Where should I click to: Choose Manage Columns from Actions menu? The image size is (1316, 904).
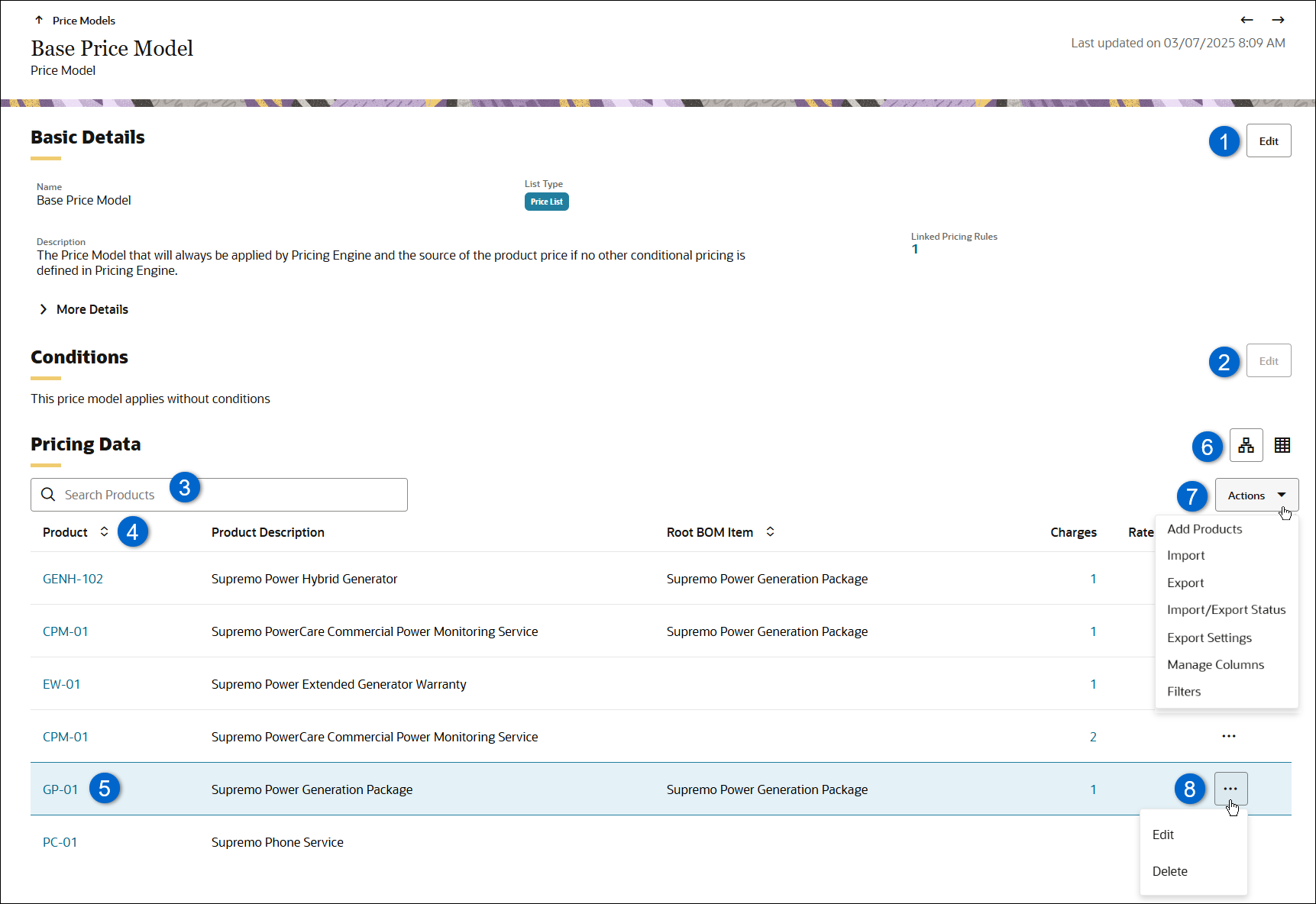point(1215,664)
